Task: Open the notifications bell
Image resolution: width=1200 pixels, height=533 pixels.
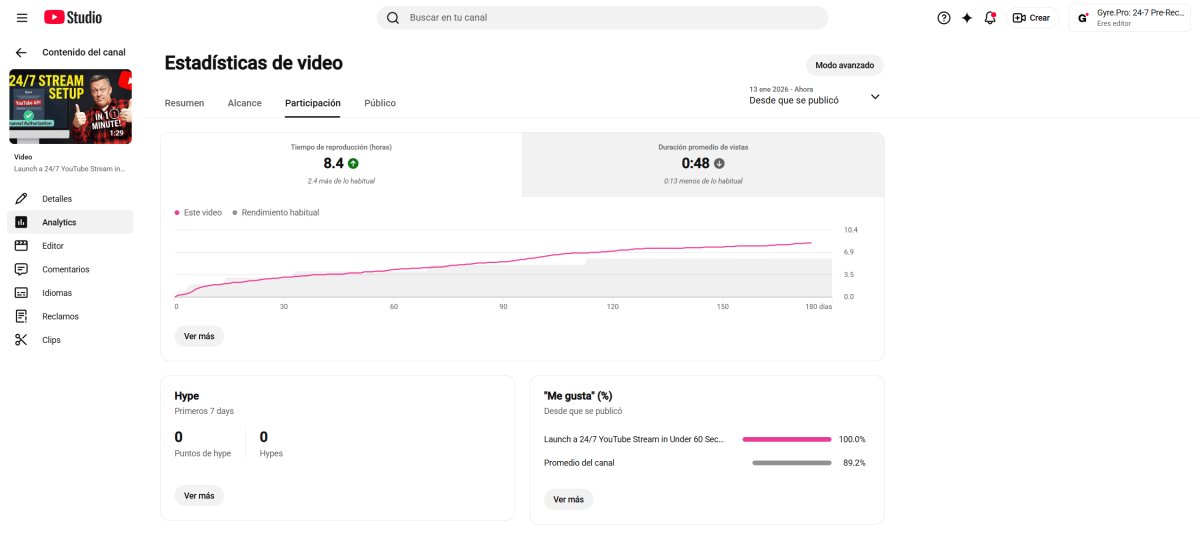Action: 990,18
